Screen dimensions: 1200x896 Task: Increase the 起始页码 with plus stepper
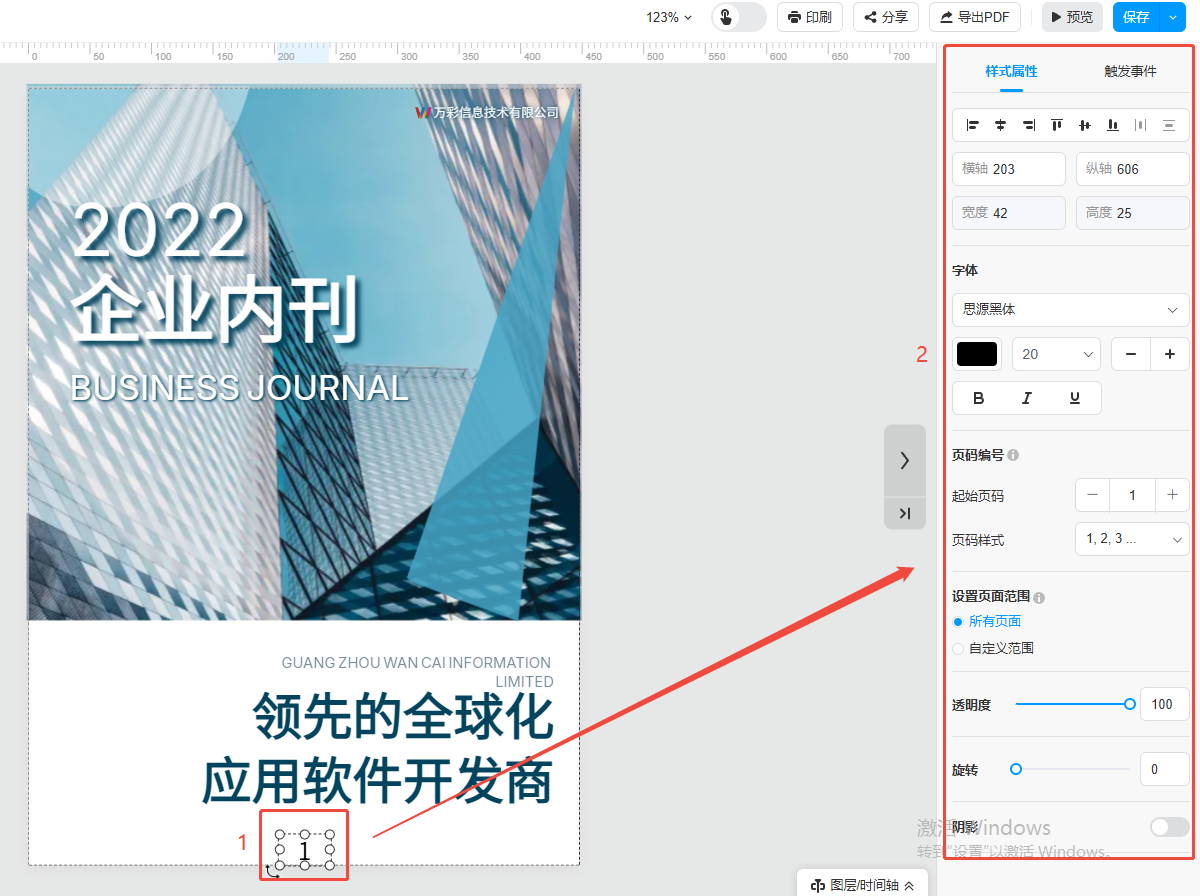(x=1172, y=495)
